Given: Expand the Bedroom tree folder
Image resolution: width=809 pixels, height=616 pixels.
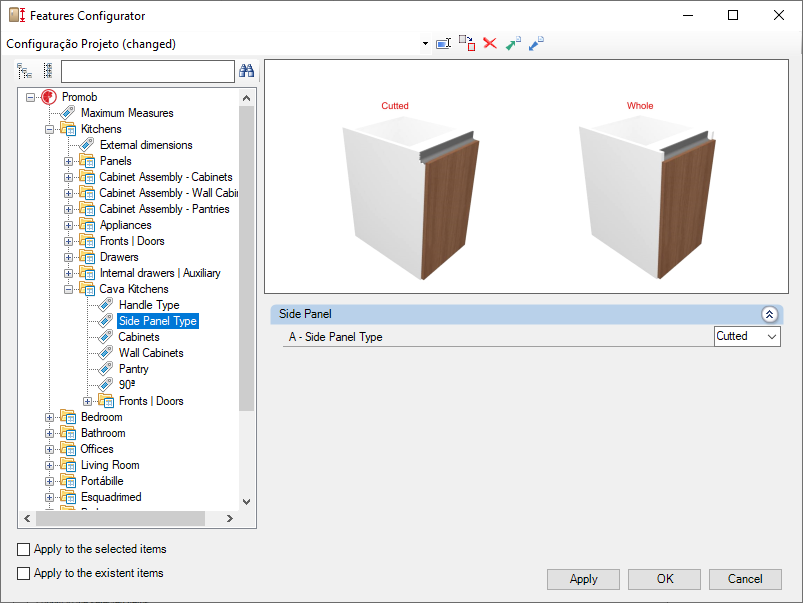Looking at the screenshot, I should [49, 418].
